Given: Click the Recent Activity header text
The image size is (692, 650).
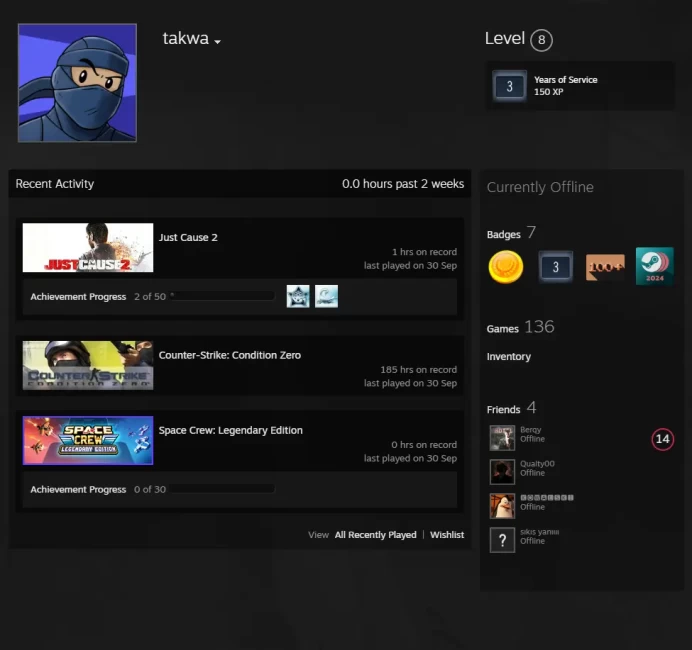Looking at the screenshot, I should [55, 184].
